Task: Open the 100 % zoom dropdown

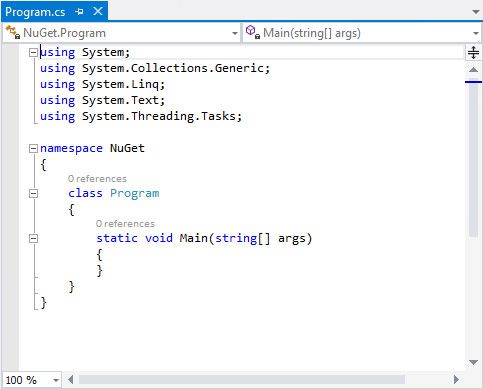Action: point(56,380)
